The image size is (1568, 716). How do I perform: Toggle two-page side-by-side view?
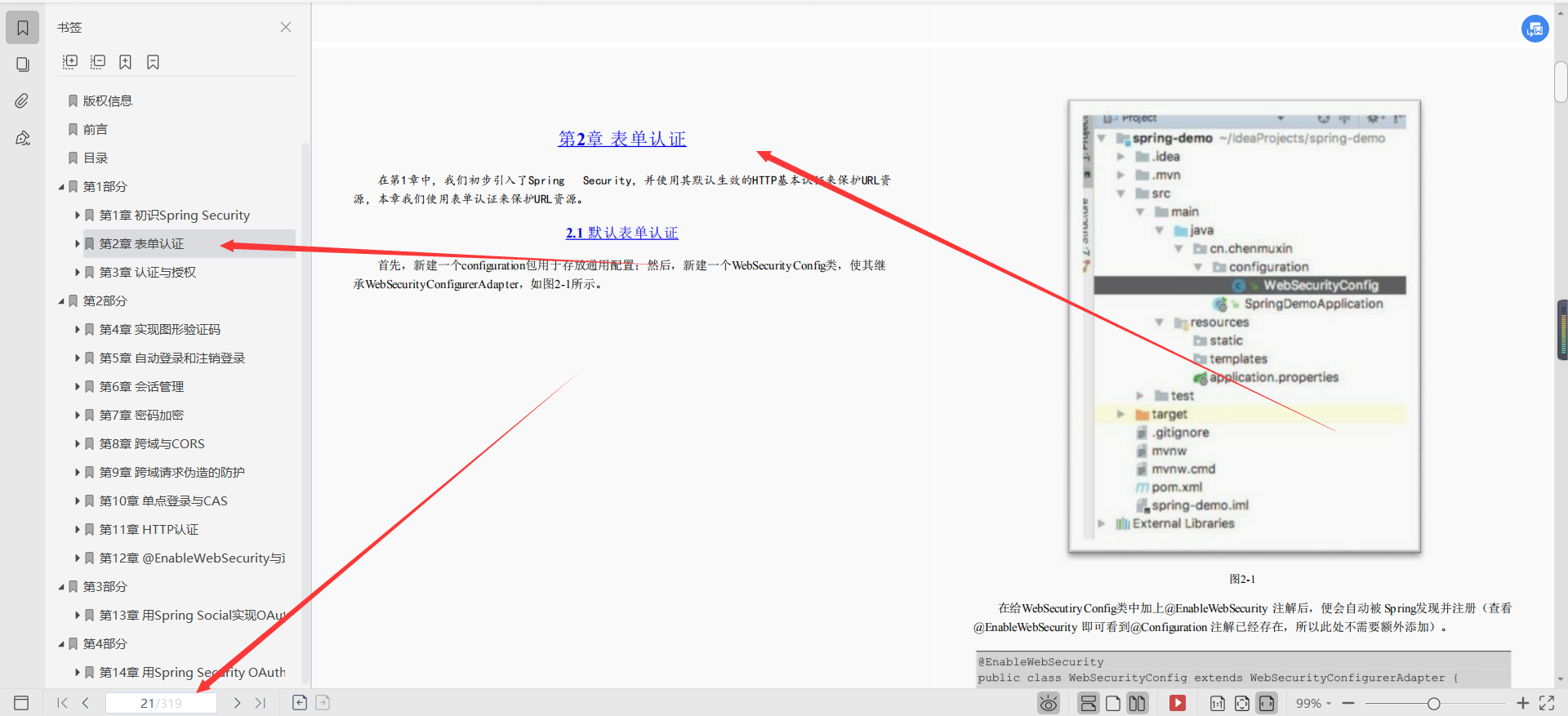tap(1137, 703)
